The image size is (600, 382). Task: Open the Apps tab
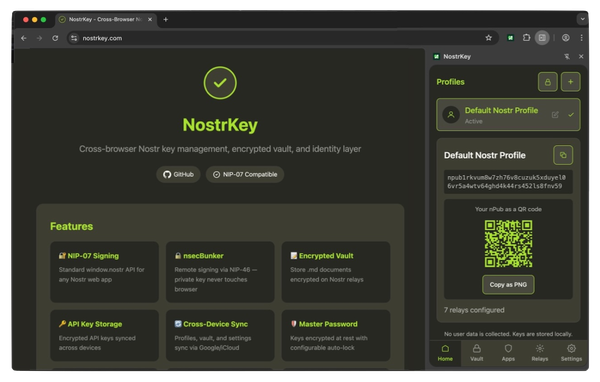508,353
